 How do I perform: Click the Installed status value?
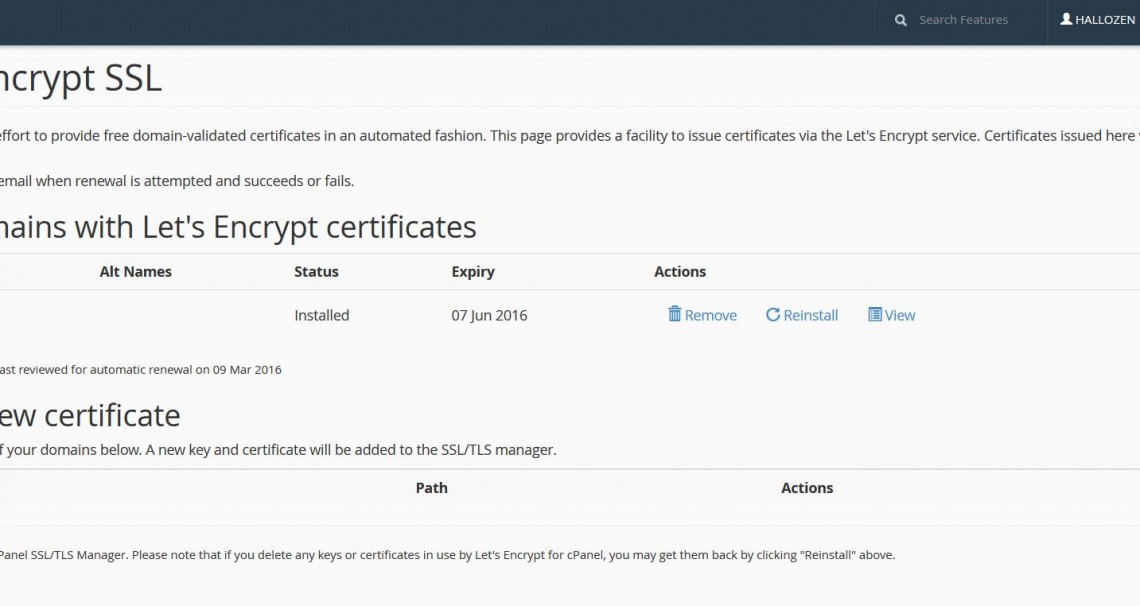click(x=321, y=315)
